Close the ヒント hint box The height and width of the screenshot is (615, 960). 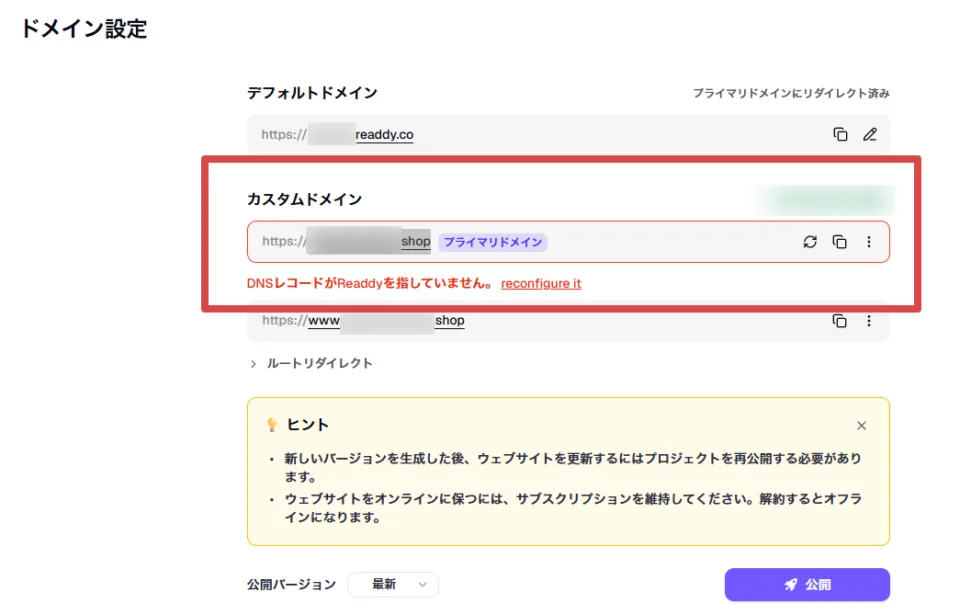point(861,426)
